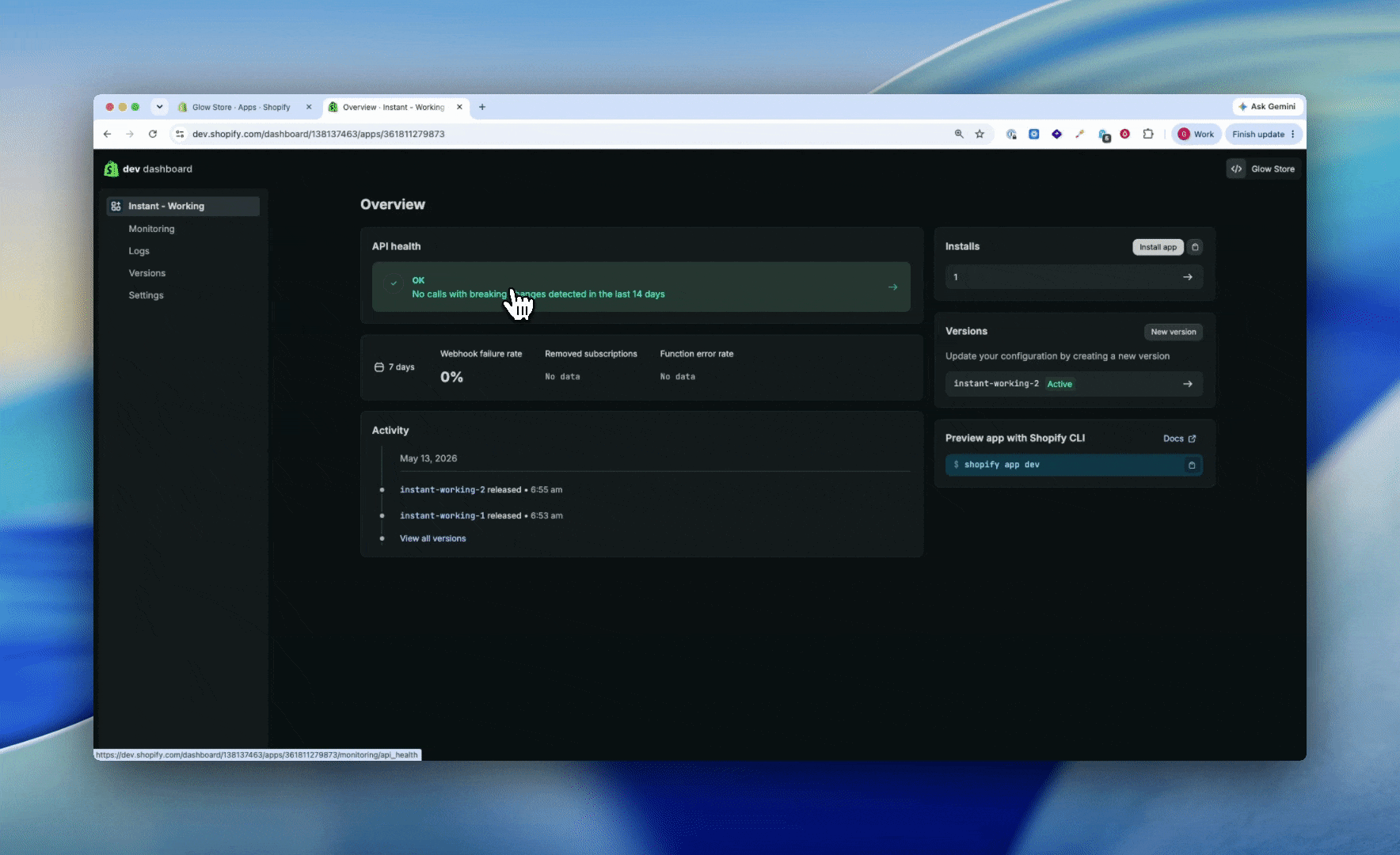Click the Function error rate metric label
This screenshot has width=1400, height=855.
pyautogui.click(x=697, y=354)
